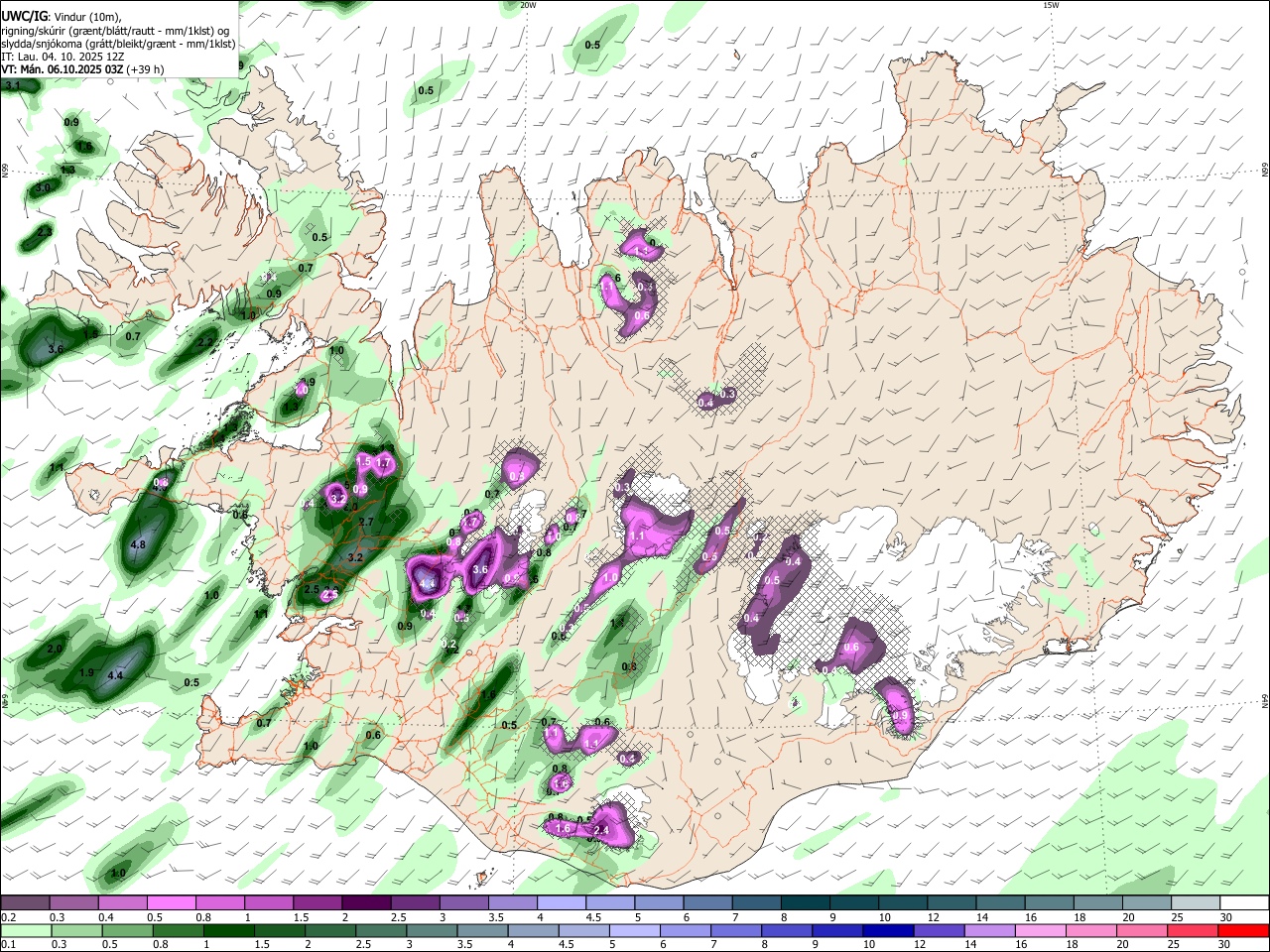Click the '0.2' label in the snow legend row
This screenshot has height=952, width=1270.
(9, 917)
